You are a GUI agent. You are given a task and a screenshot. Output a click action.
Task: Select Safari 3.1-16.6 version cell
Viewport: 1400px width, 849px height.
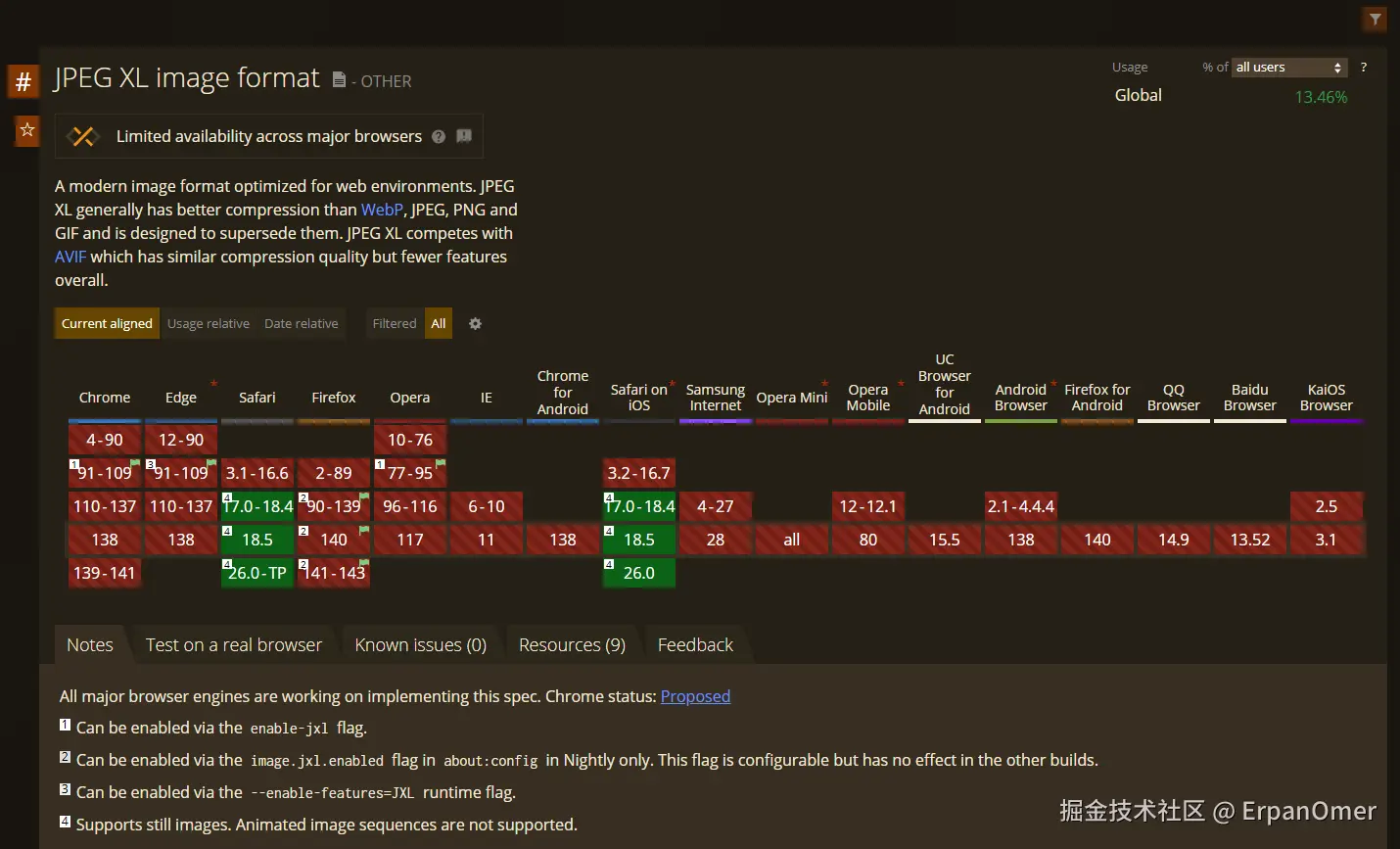point(257,473)
